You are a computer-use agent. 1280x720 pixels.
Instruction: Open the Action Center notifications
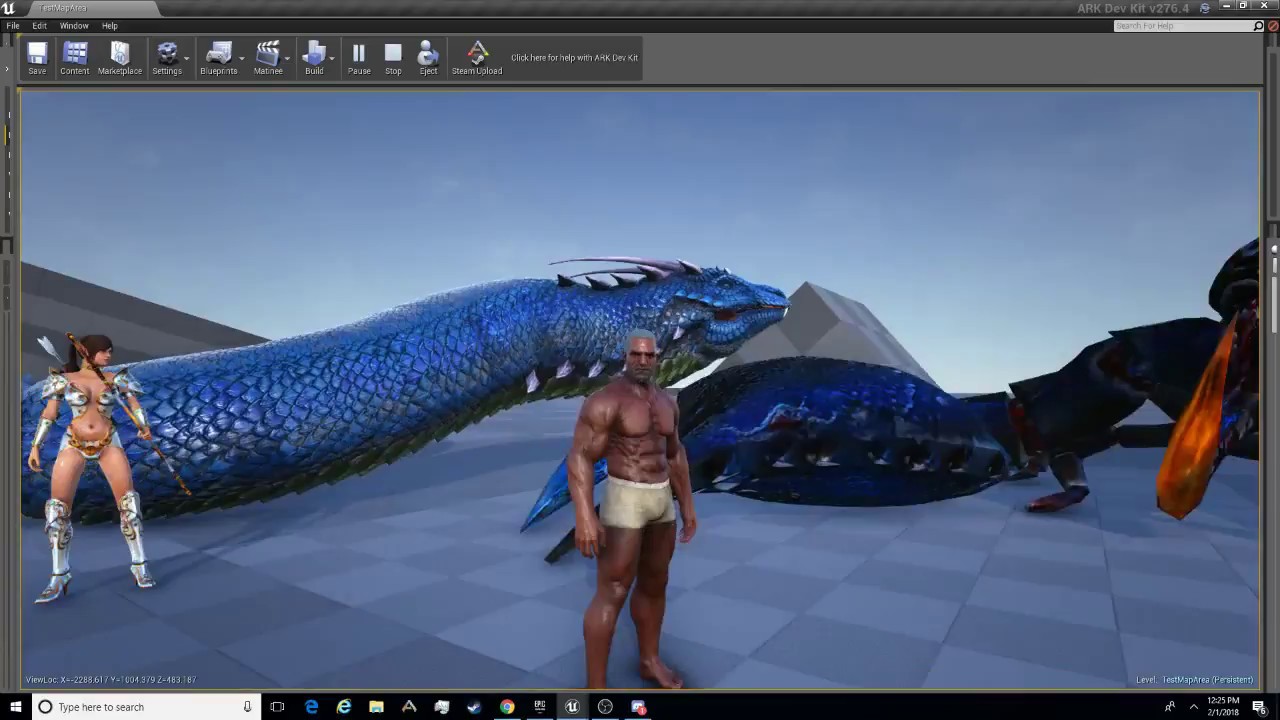pyautogui.click(x=1259, y=707)
